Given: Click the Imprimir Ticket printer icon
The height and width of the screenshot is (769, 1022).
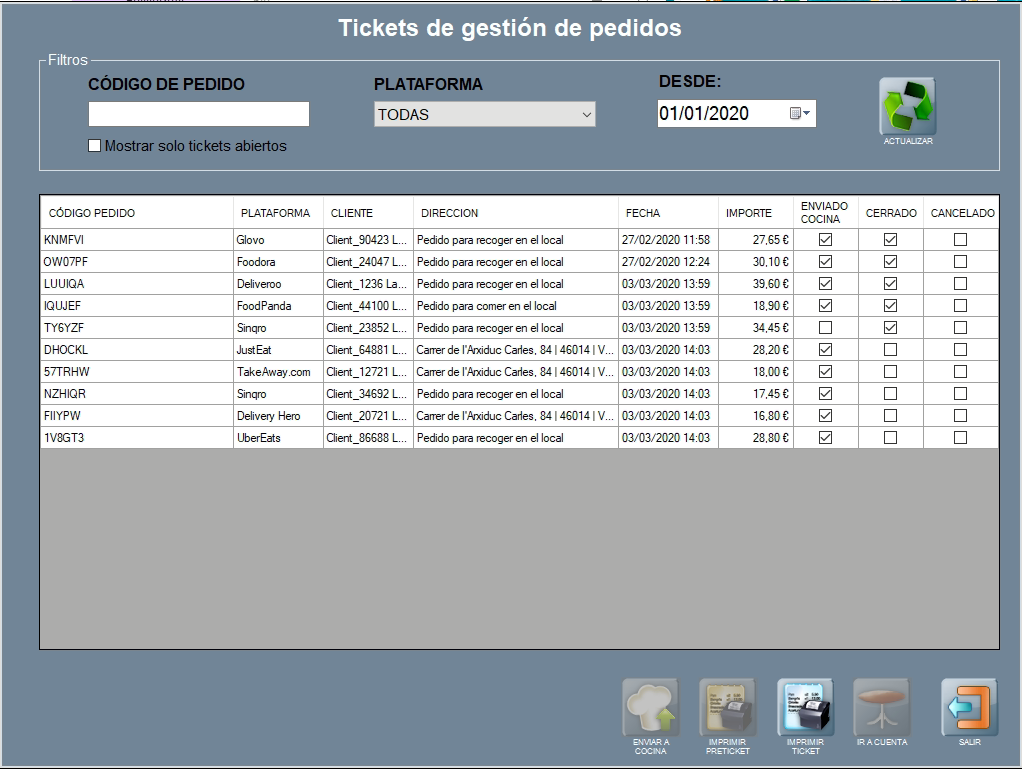Looking at the screenshot, I should tap(805, 708).
